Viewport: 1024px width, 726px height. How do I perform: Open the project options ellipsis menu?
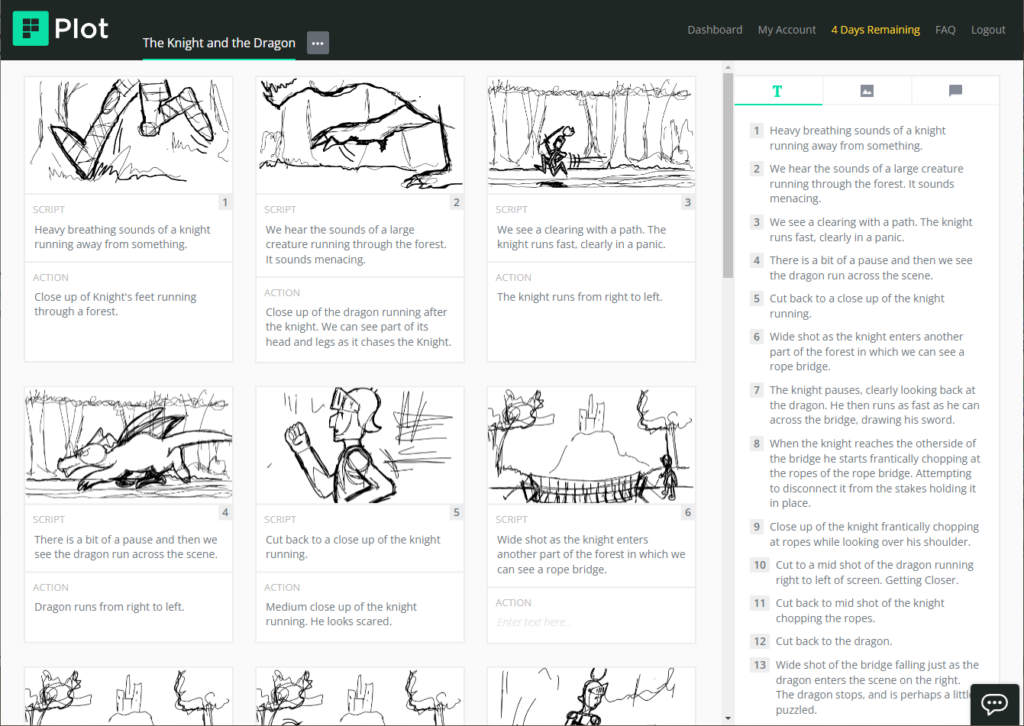(x=318, y=43)
